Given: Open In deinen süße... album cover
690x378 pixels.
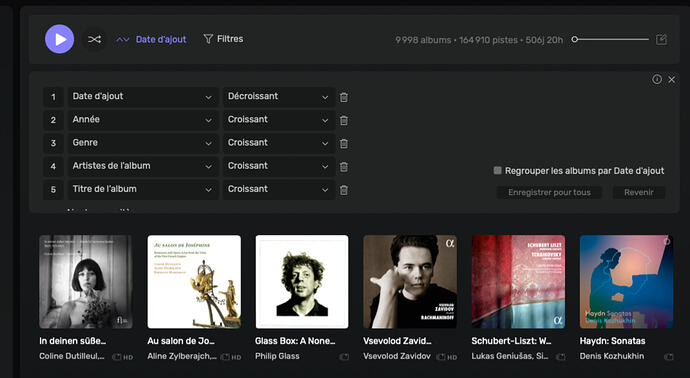Looking at the screenshot, I should (x=86, y=282).
